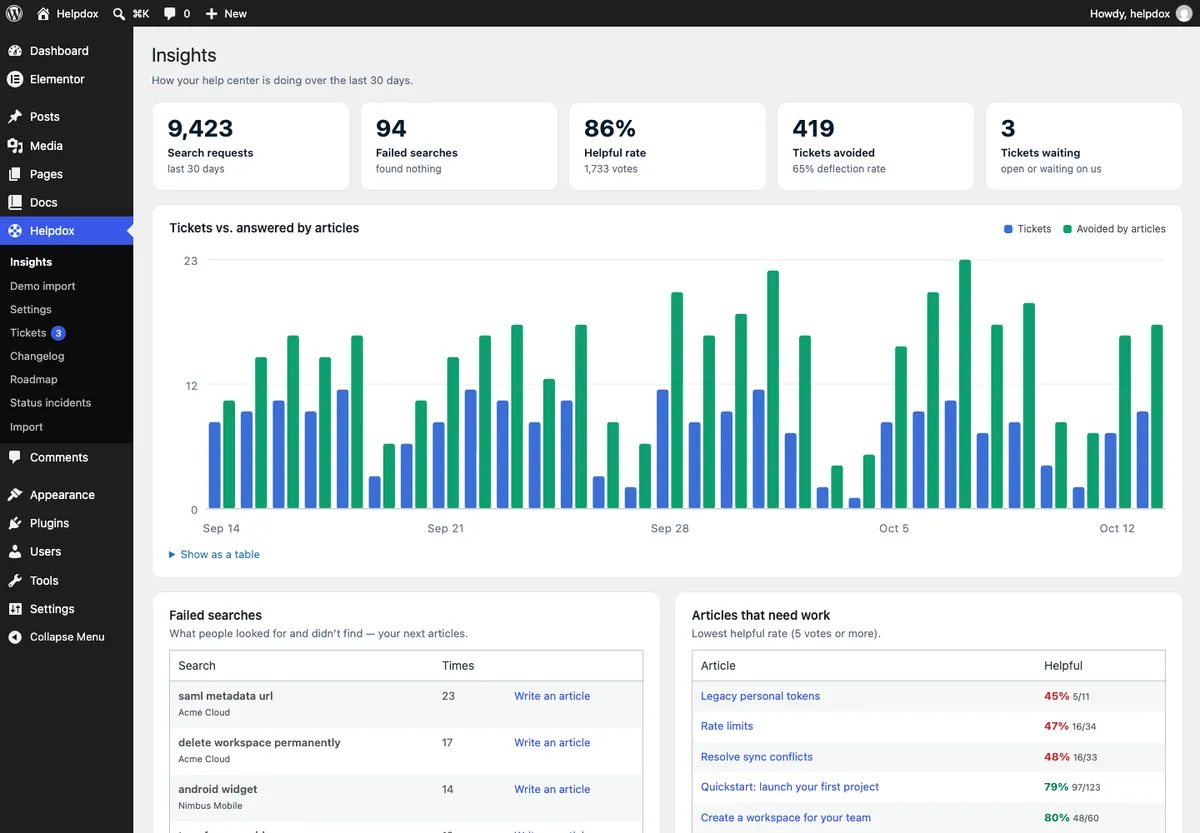Click the Comments icon in sidebar
1200x833 pixels.
[x=15, y=457]
